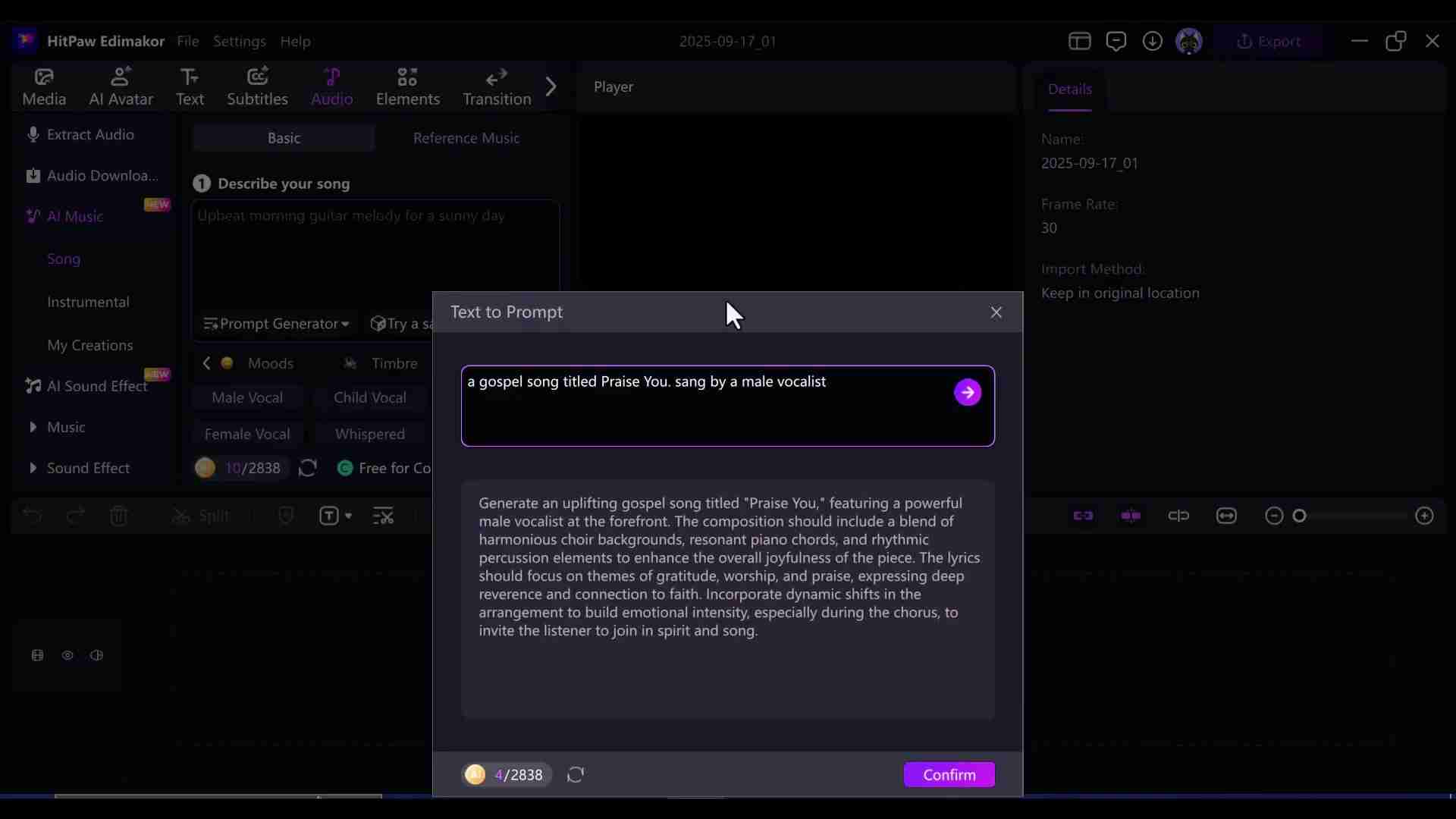
Task: Submit prompt with purple arrow button
Action: click(x=967, y=392)
